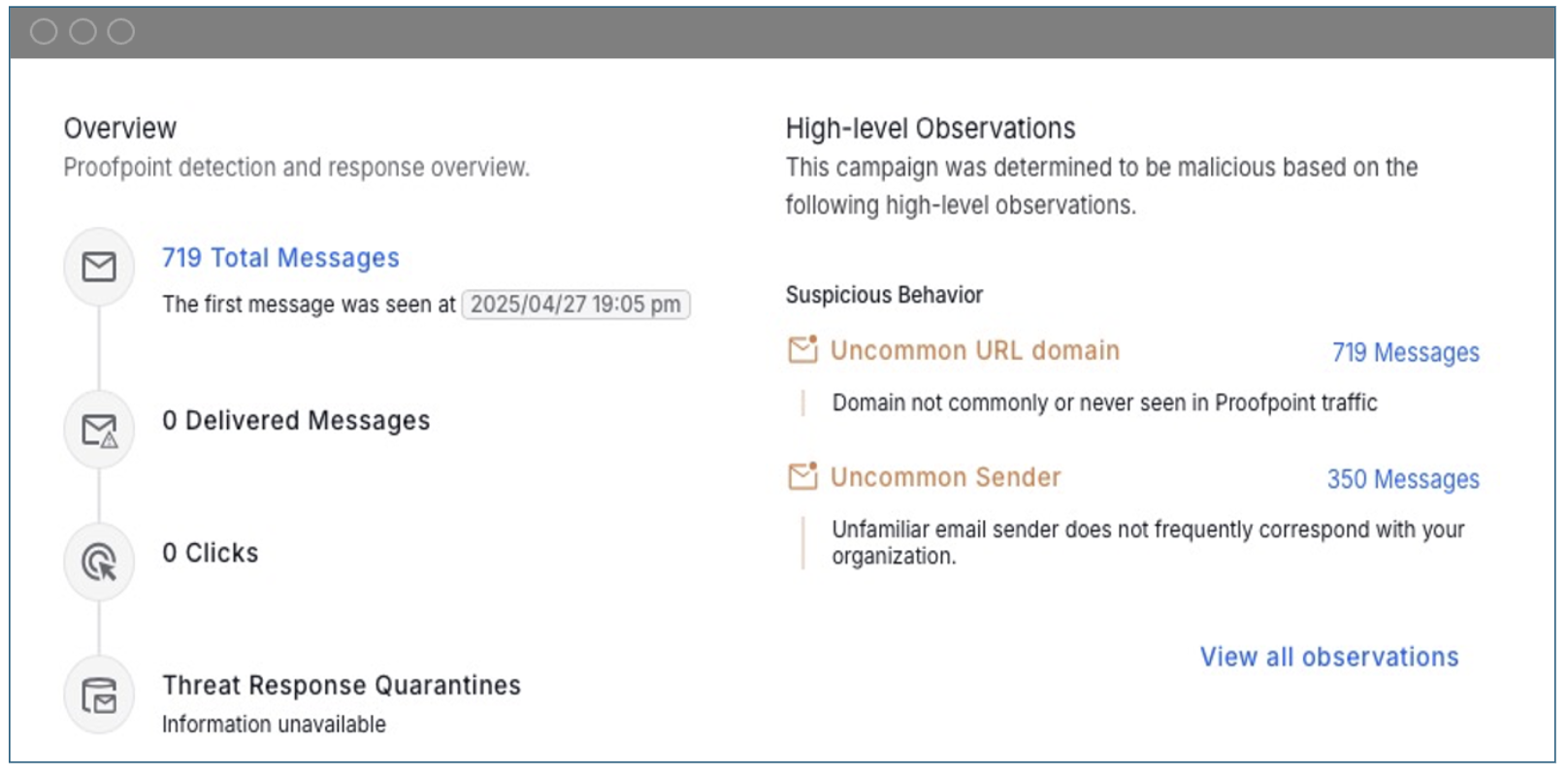Screen dimensions: 1568x776
Task: Click the 0 Clicks label
Action: (211, 553)
